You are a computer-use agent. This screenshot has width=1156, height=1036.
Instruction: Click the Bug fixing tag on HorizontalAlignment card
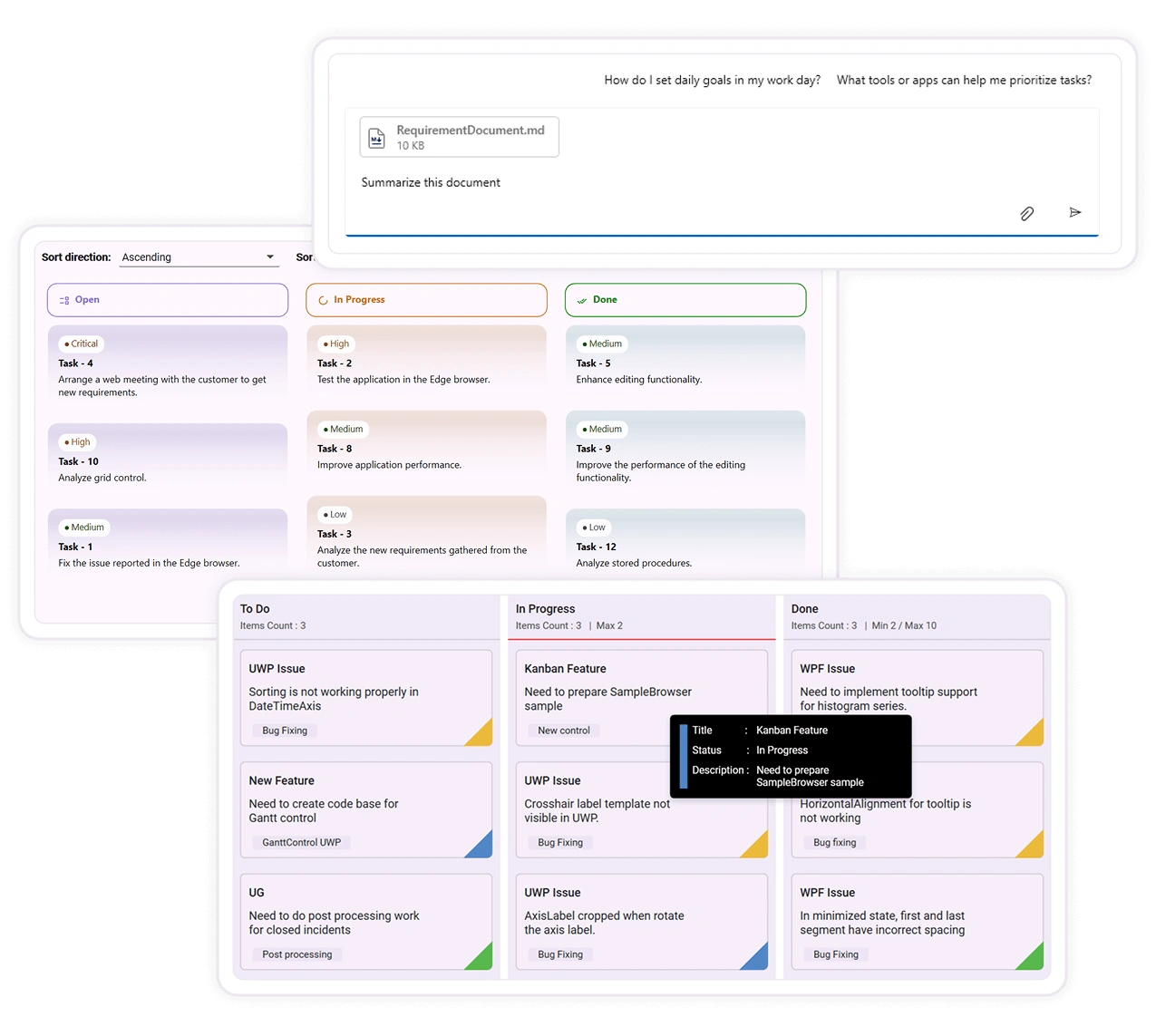pyautogui.click(x=835, y=843)
